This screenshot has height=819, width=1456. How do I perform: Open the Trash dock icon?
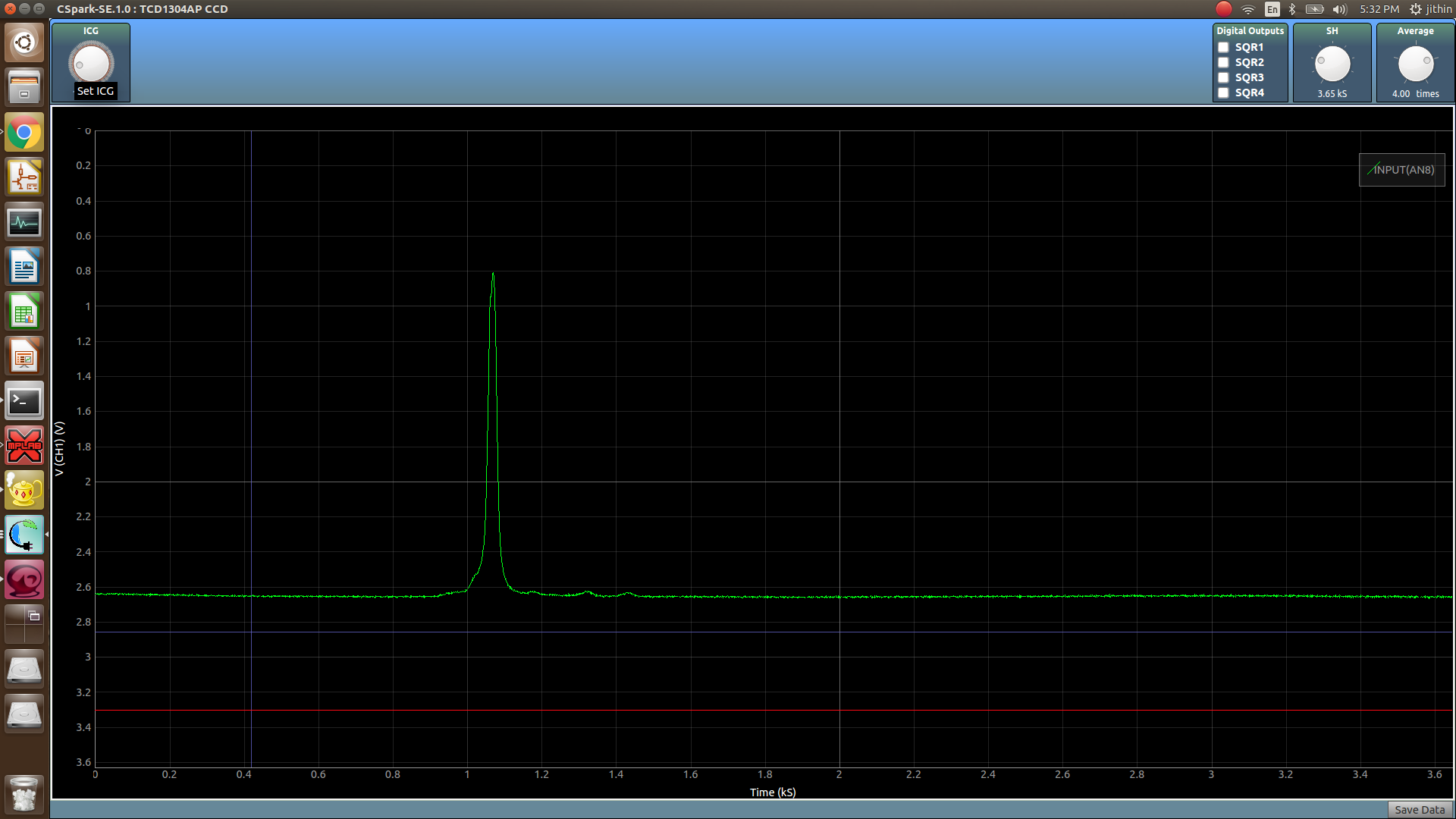[x=24, y=794]
